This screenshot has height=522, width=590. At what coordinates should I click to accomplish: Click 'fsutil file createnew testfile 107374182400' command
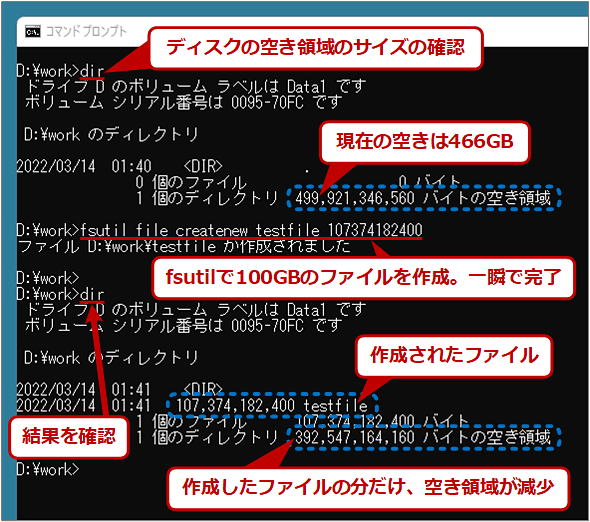(251, 230)
